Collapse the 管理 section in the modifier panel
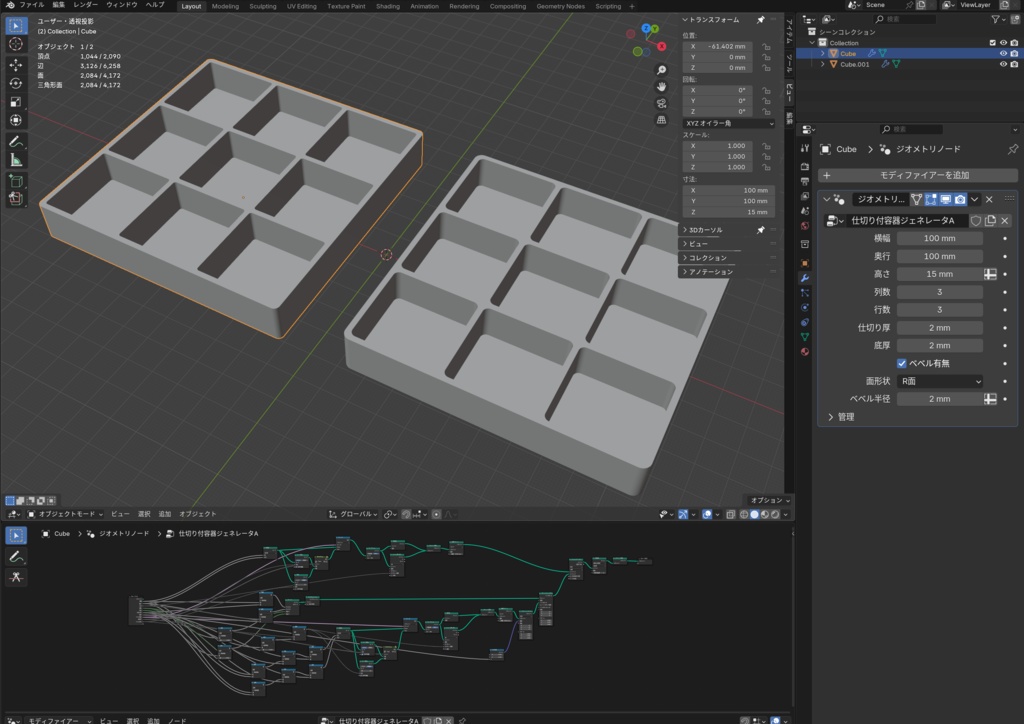1024x724 pixels. click(x=848, y=418)
